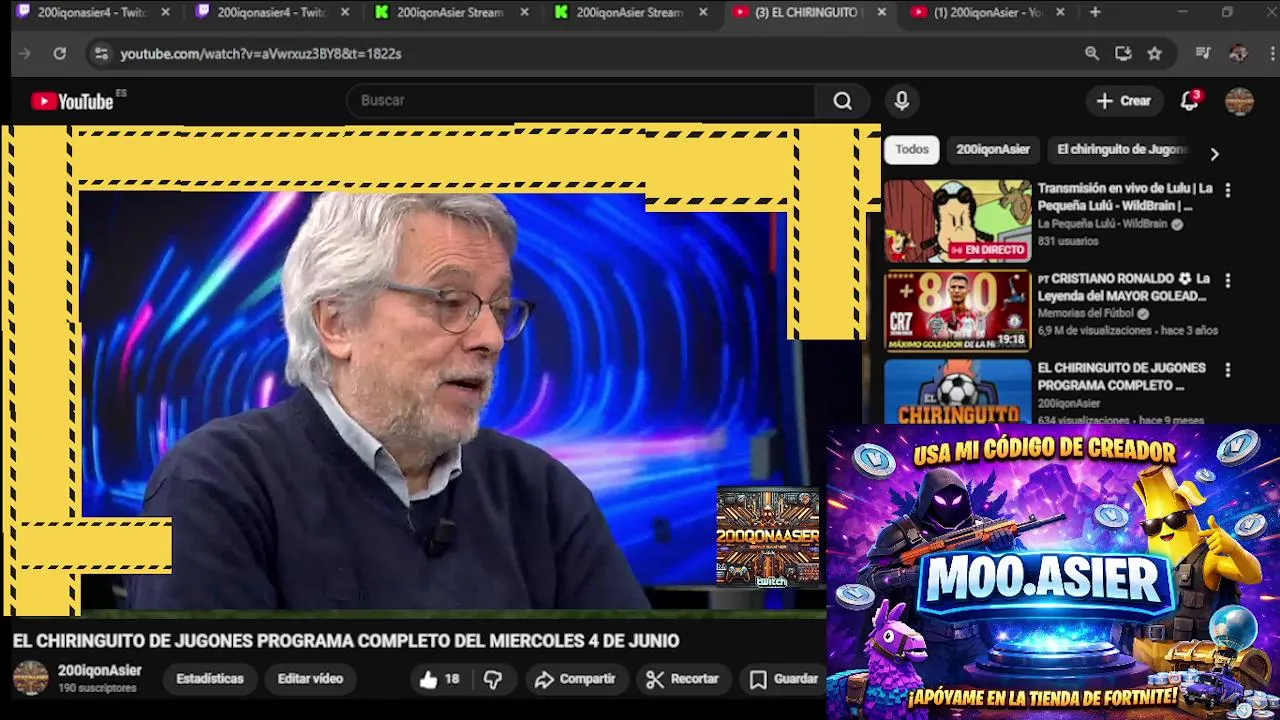Open sidebar title EL CHIRINGUITO DE JUGONES PROGRAMA COMPLETO
Viewport: 1280px width, 720px height.
1121,376
